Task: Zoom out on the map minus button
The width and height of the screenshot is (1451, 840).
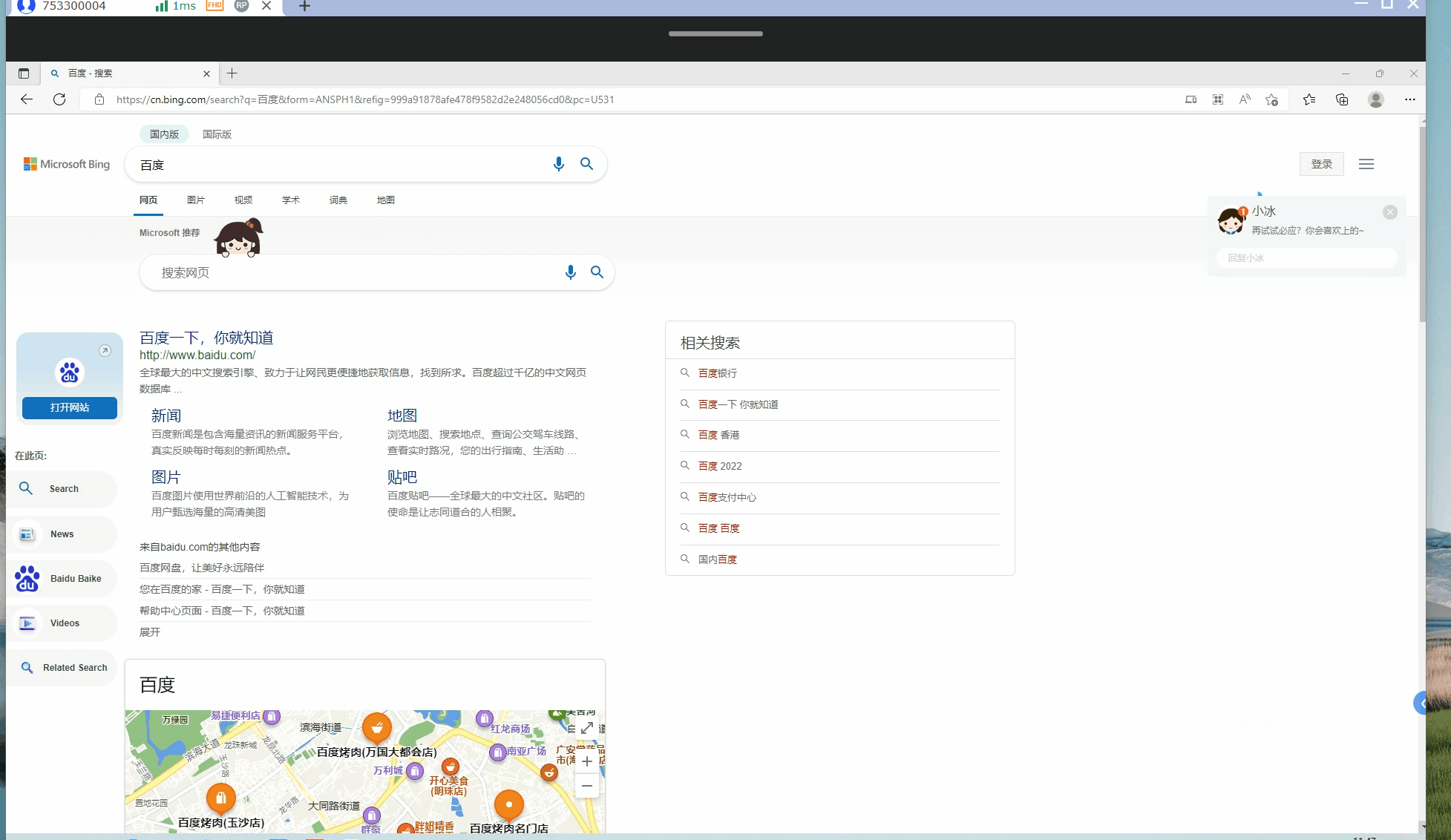Action: [587, 786]
